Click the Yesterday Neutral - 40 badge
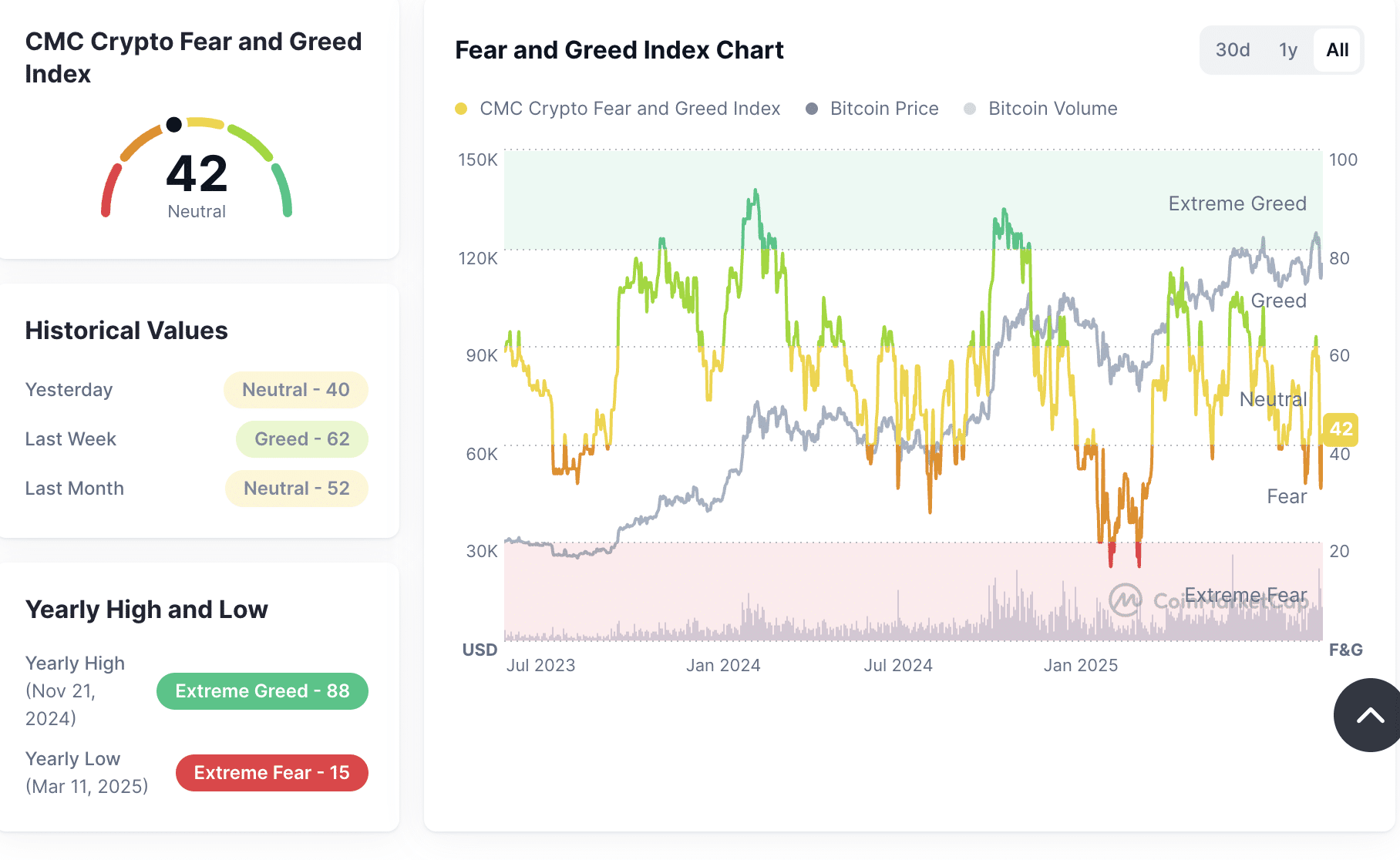 (x=296, y=390)
